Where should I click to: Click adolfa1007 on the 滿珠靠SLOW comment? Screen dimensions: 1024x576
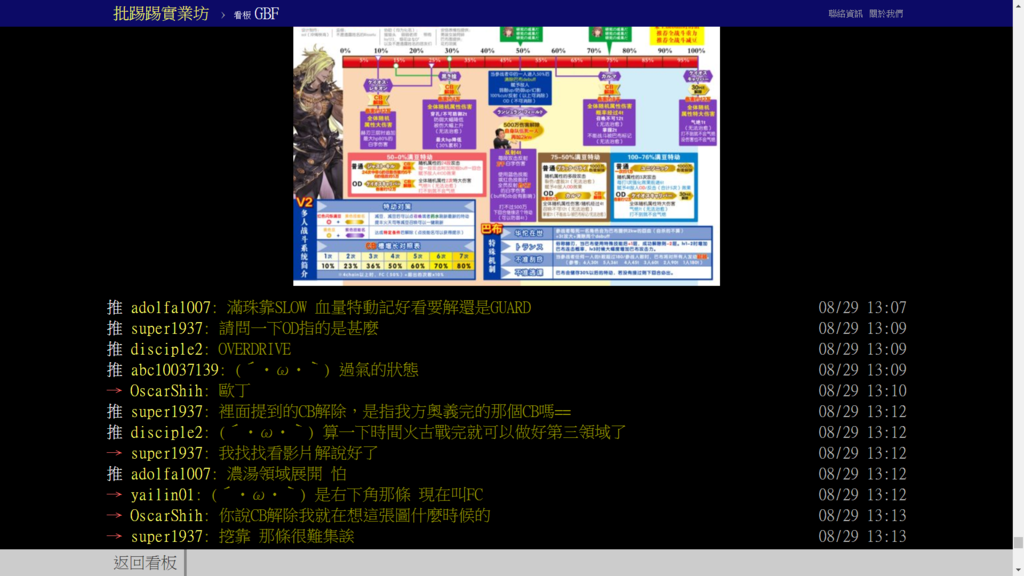click(170, 308)
